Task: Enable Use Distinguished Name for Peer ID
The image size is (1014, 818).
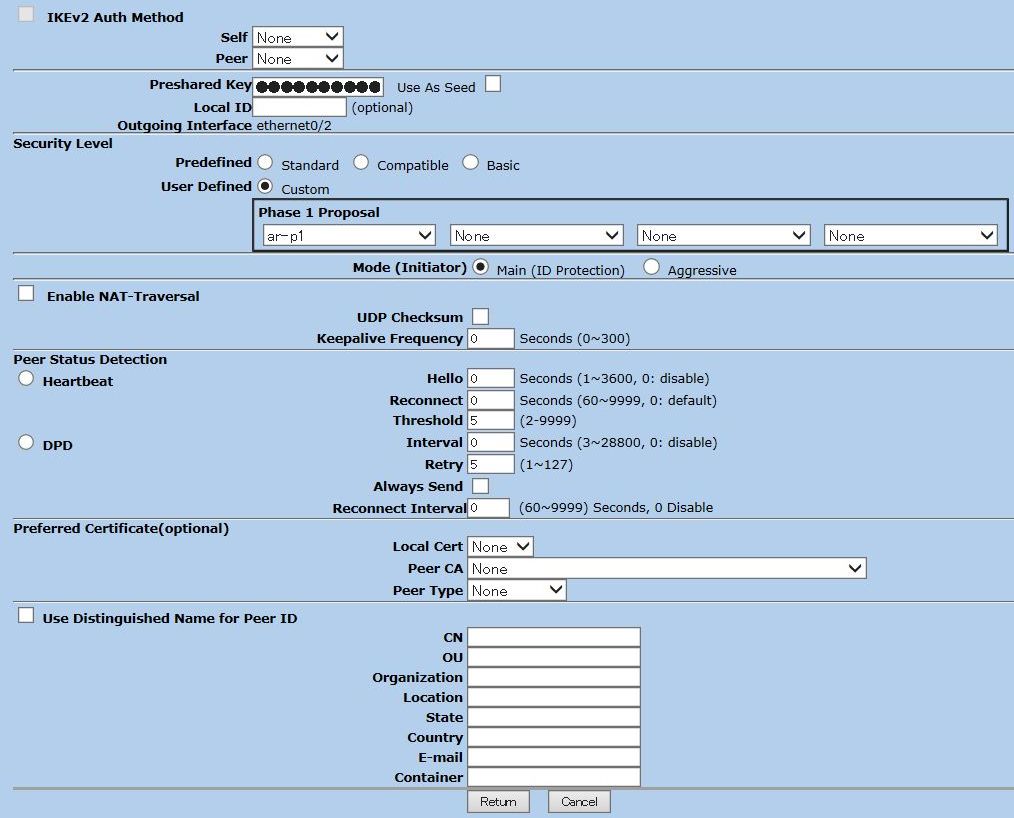Action: click(x=26, y=616)
